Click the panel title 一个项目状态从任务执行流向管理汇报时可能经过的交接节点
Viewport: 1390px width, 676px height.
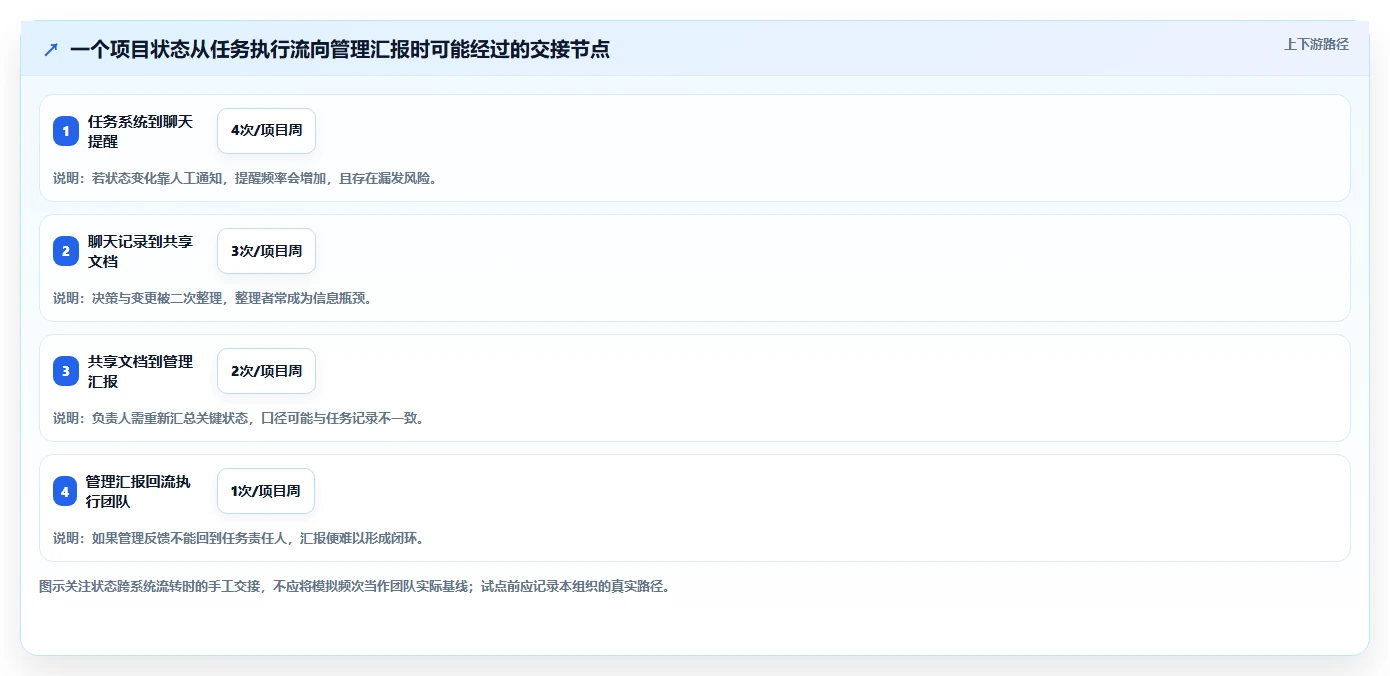pos(340,49)
